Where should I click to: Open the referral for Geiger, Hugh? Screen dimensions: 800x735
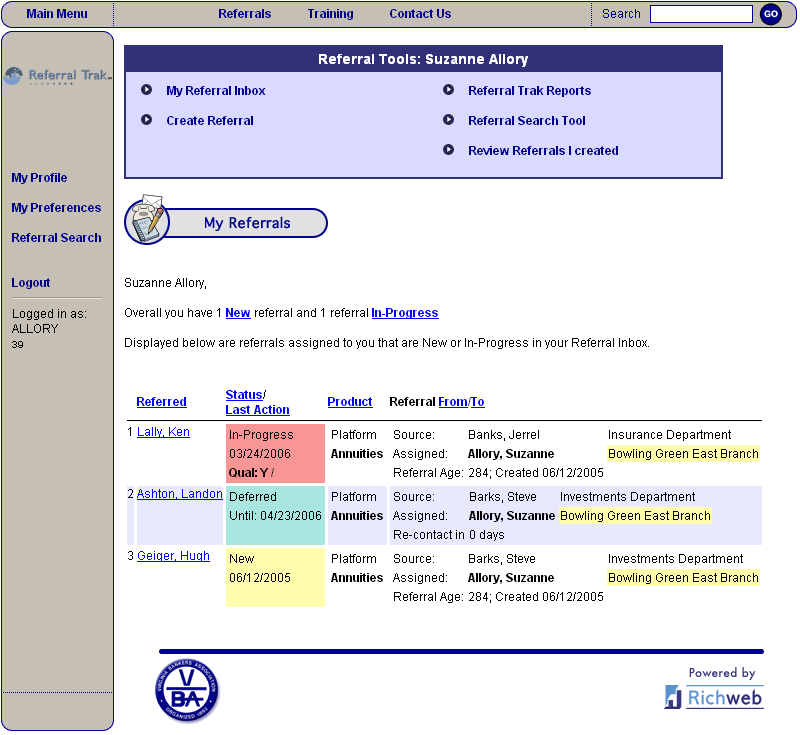click(x=173, y=556)
